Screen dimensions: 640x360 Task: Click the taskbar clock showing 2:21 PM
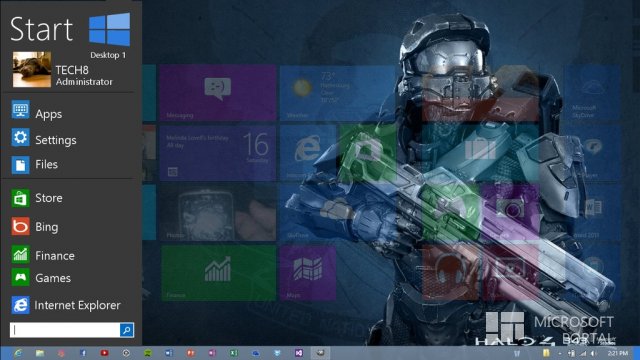pyautogui.click(x=617, y=353)
